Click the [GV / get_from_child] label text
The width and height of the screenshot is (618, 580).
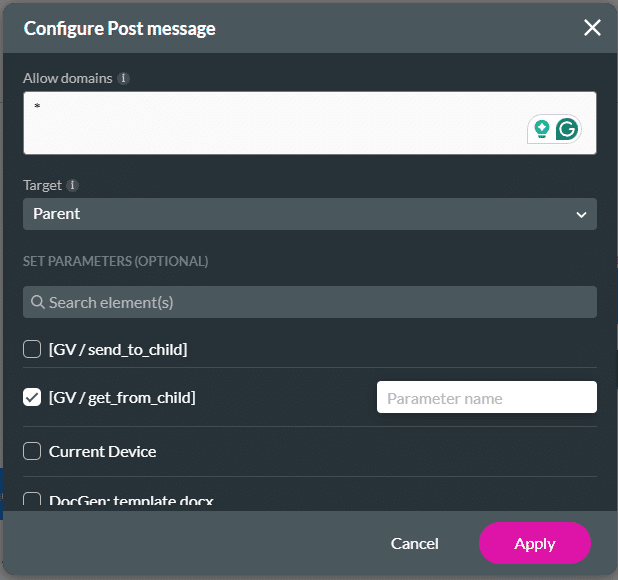pos(122,397)
